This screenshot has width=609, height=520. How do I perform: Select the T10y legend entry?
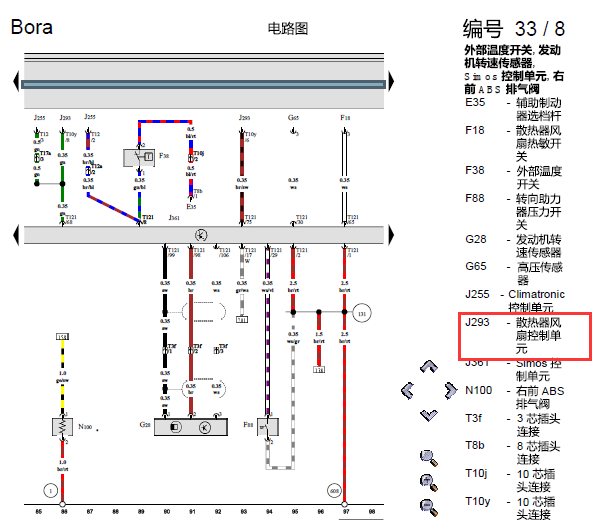tap(510, 508)
